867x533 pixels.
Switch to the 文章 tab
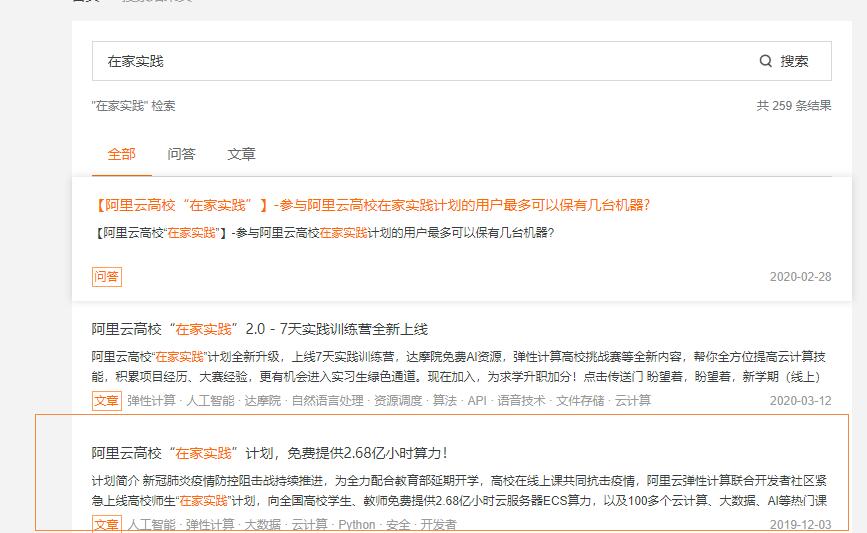pyautogui.click(x=241, y=154)
